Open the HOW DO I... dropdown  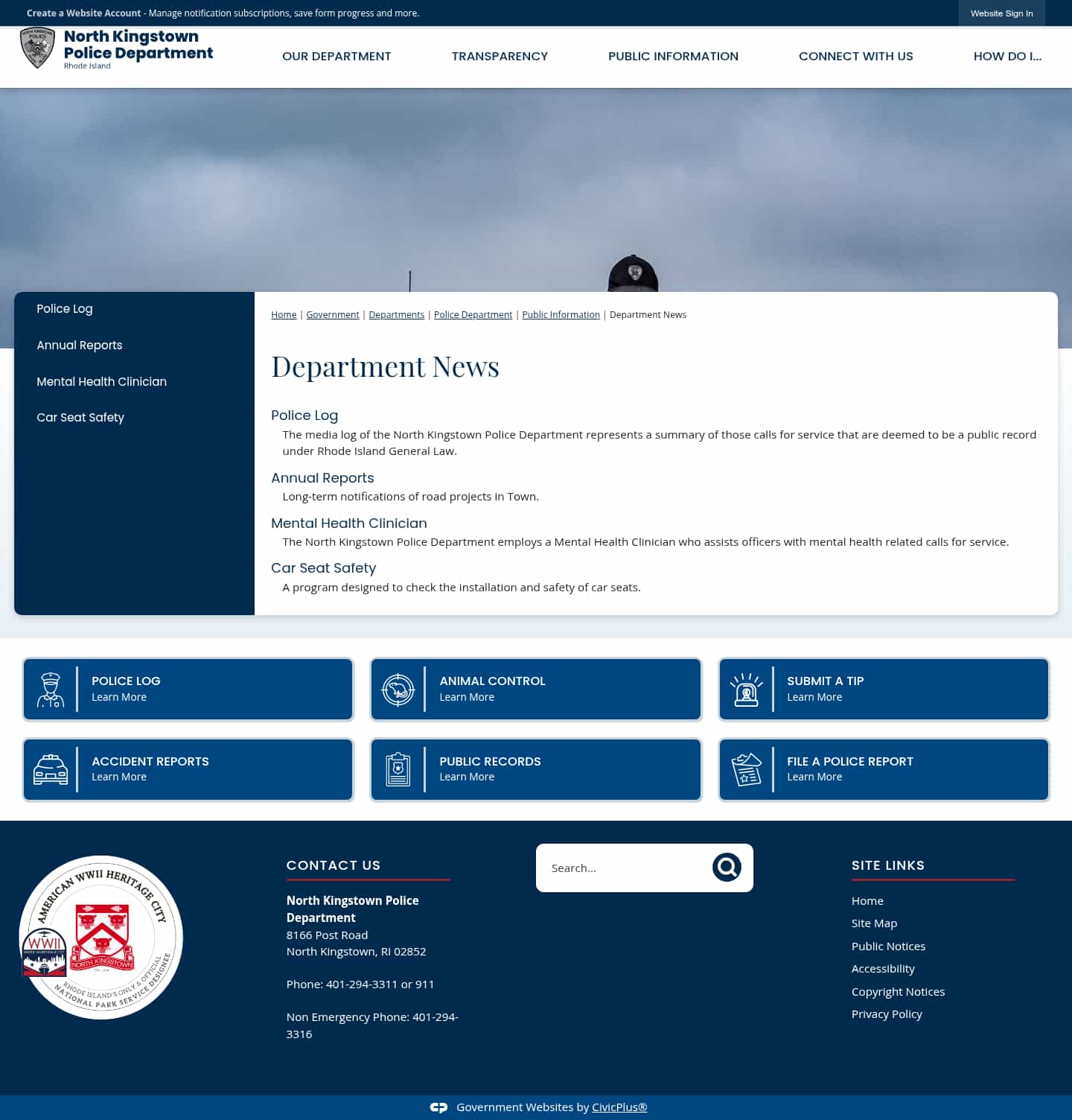(x=1008, y=56)
